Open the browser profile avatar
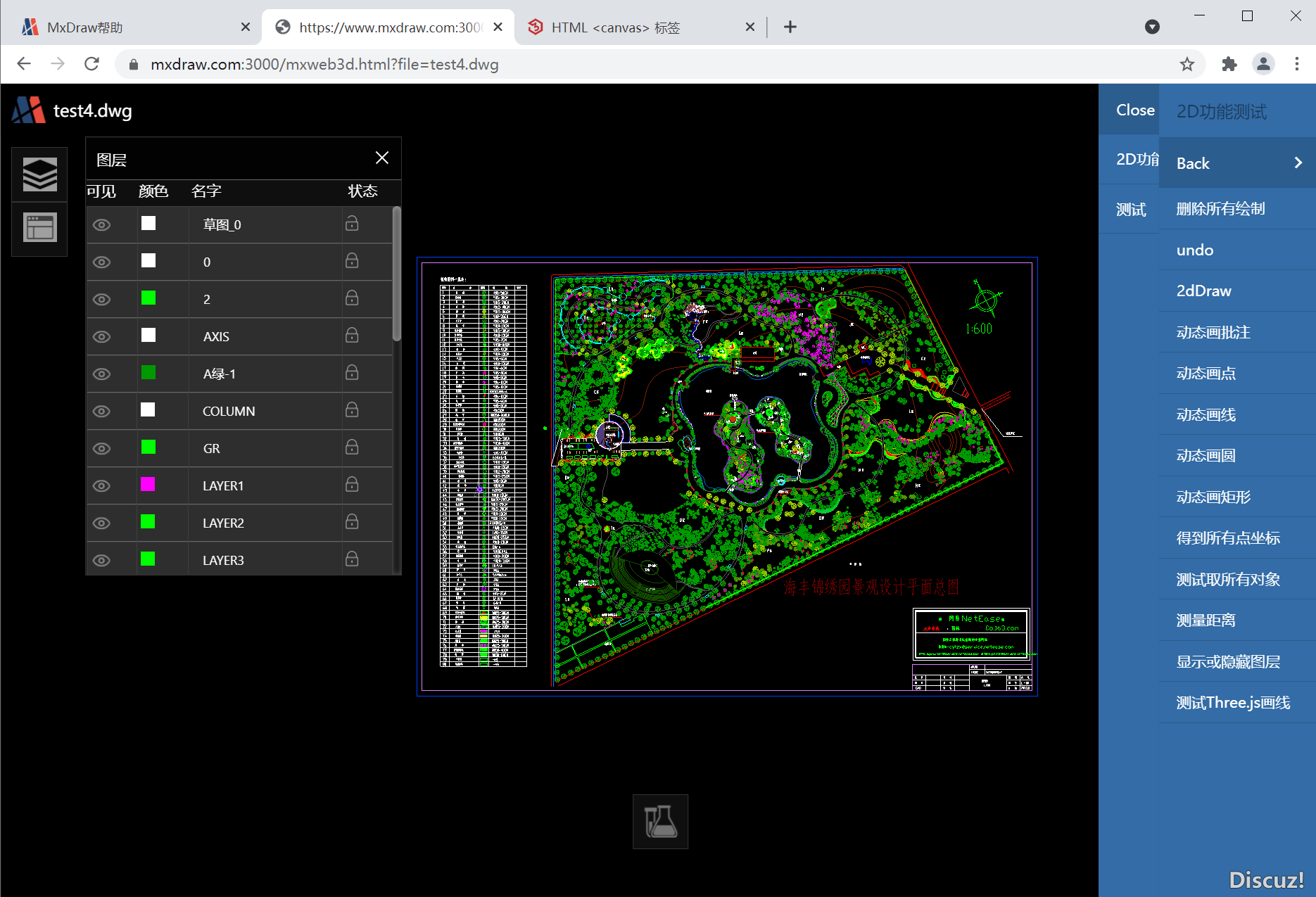1316x897 pixels. (1263, 64)
